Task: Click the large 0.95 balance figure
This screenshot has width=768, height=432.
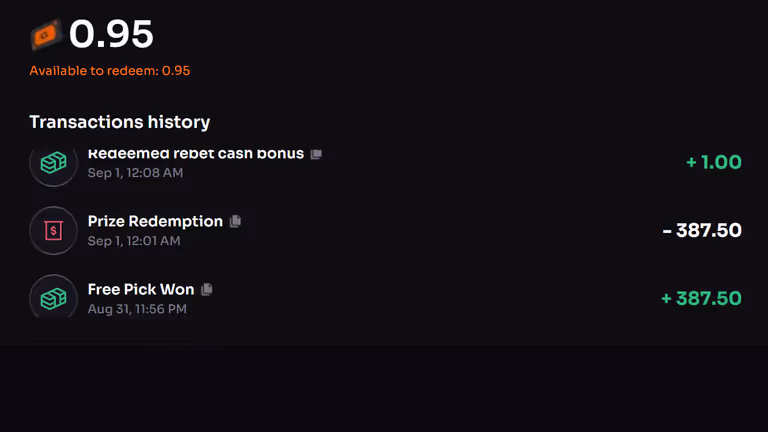Action: tap(111, 35)
